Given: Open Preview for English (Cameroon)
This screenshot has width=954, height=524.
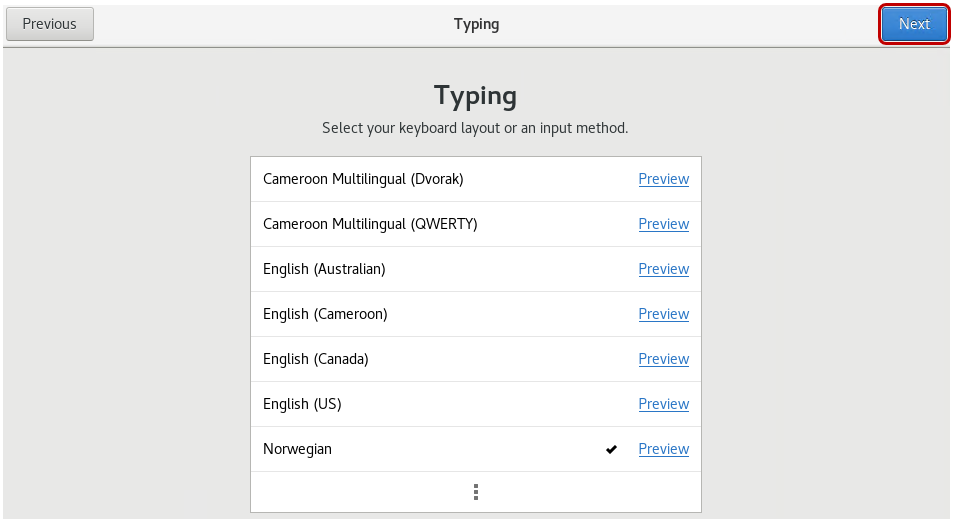Looking at the screenshot, I should tap(663, 314).
